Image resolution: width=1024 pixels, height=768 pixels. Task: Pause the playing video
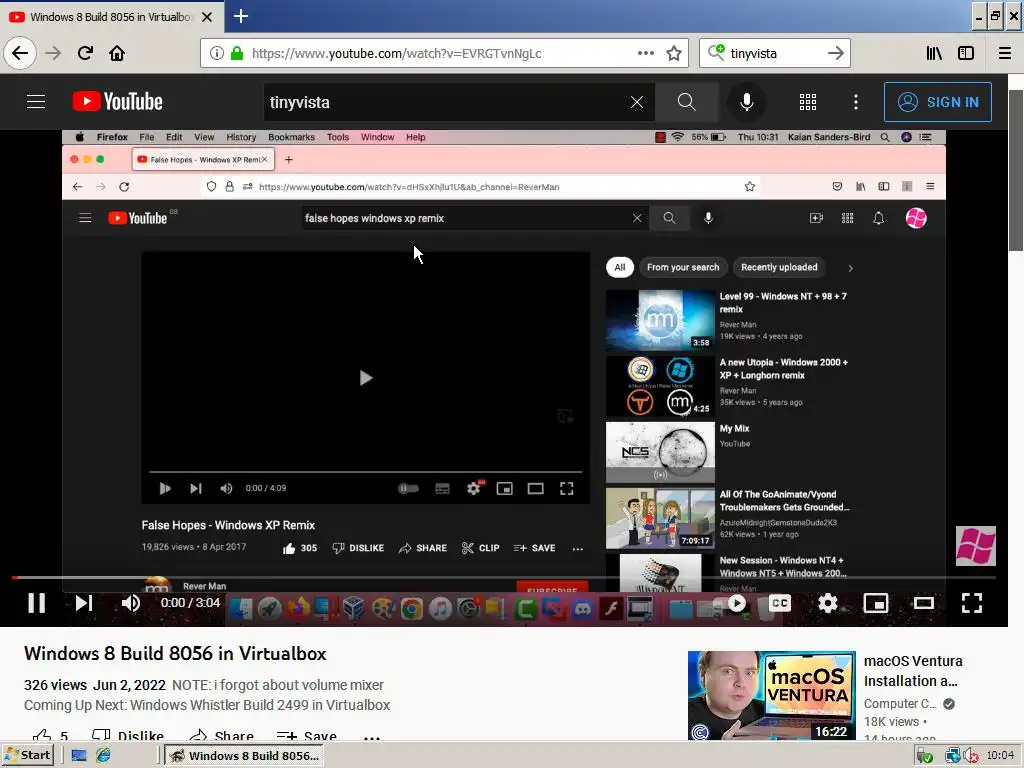click(x=37, y=603)
